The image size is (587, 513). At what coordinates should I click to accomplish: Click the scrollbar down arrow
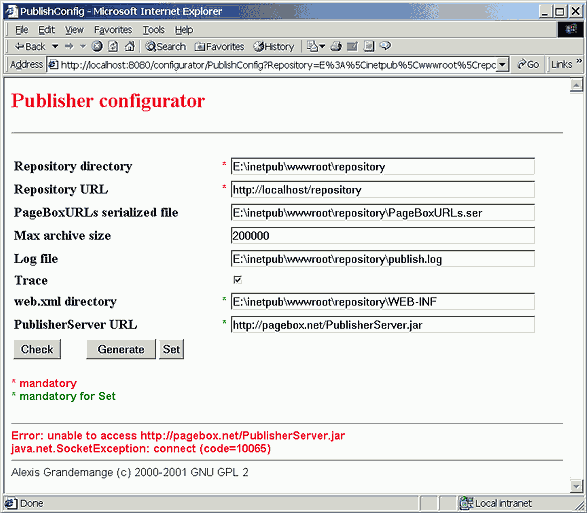pyautogui.click(x=576, y=486)
